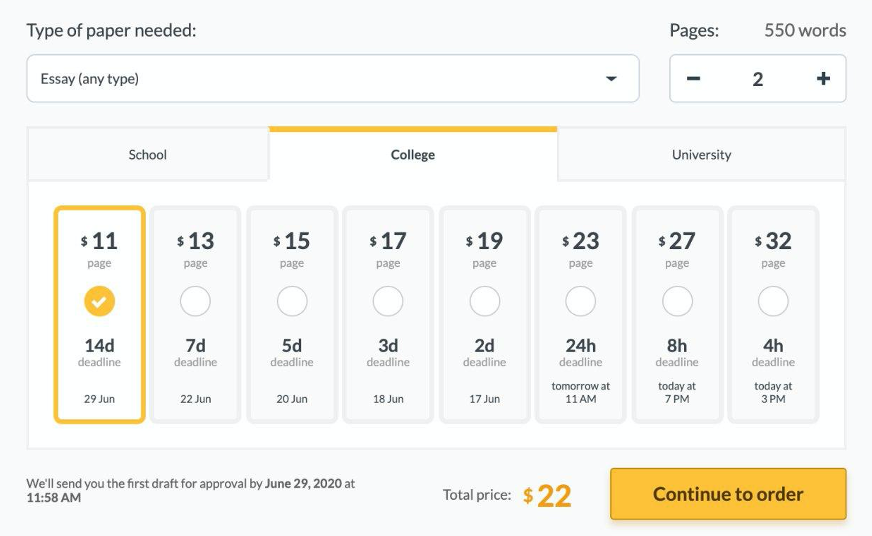Click the minus icon to decrease pages
This screenshot has width=872, height=536.
(694, 79)
